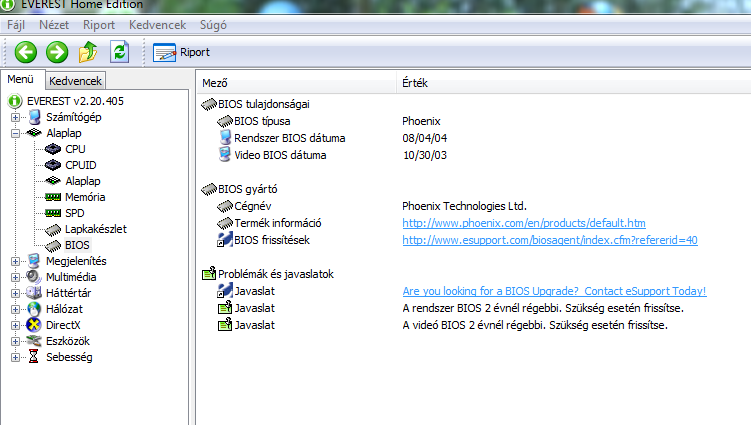Open the Riport menu in menu bar
751x425 pixels.
(99, 25)
